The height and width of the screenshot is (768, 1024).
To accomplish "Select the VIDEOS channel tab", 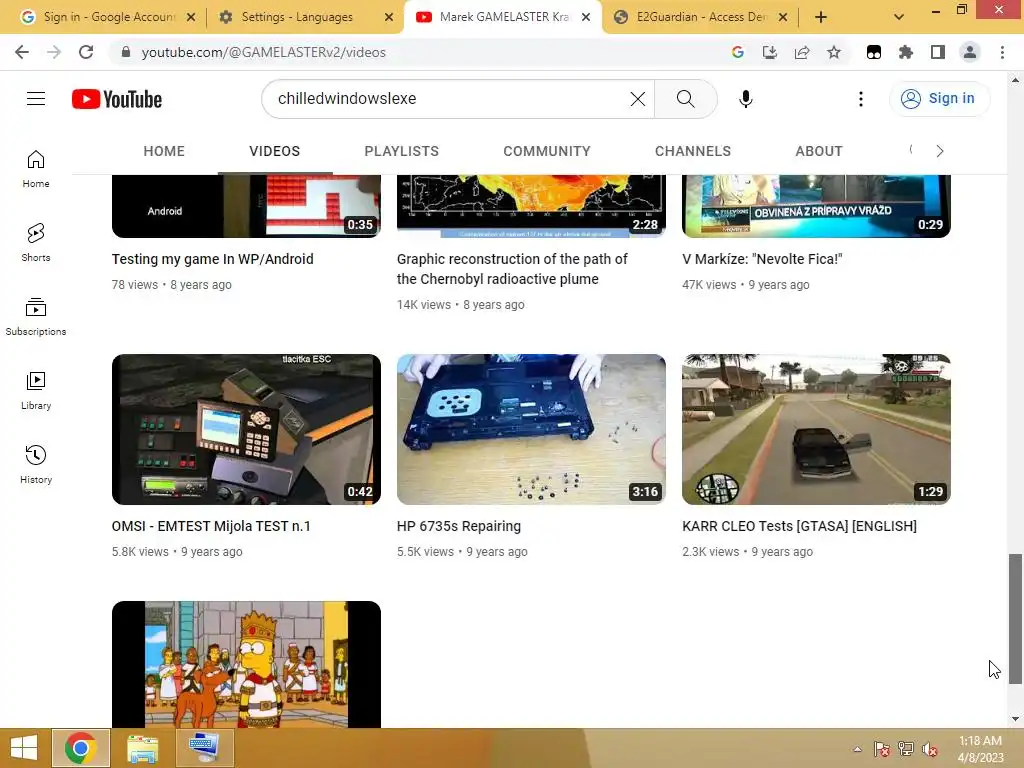I will point(274,151).
